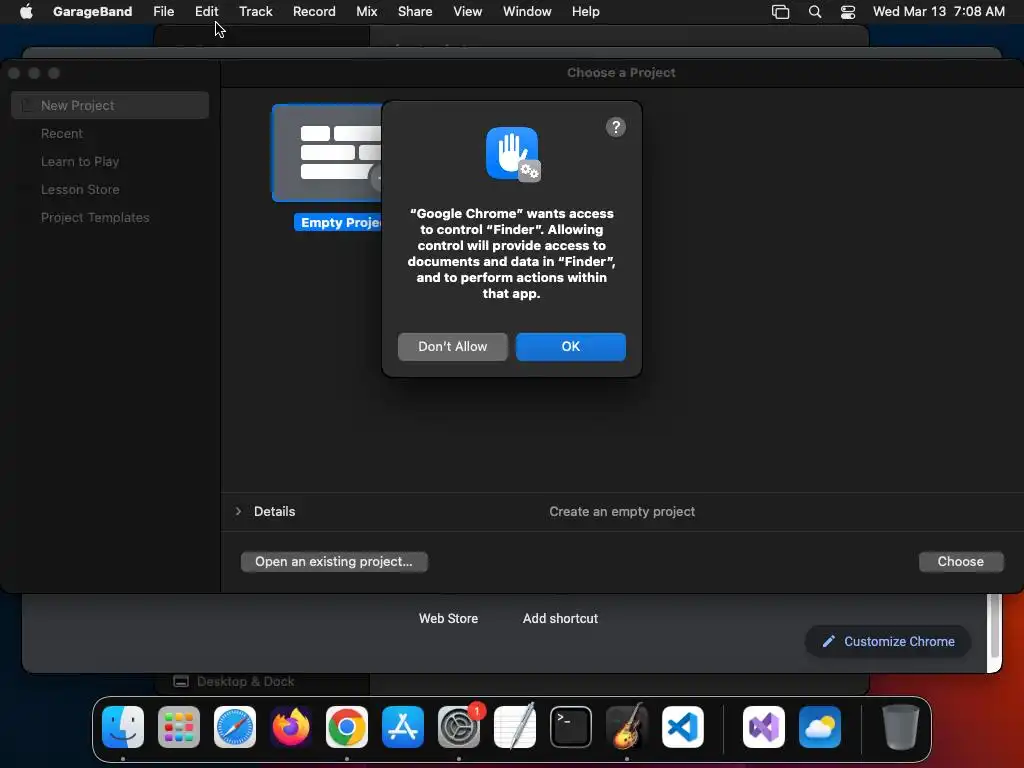This screenshot has height=768, width=1024.
Task: Click Add shortcut in Chrome window
Action: pyautogui.click(x=560, y=618)
